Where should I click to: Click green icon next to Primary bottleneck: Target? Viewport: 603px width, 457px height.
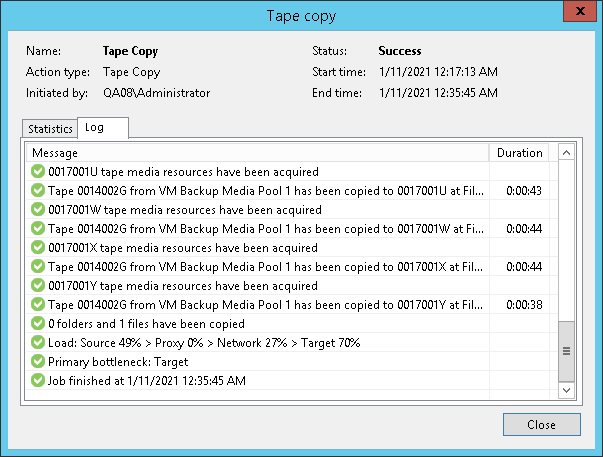pos(38,362)
